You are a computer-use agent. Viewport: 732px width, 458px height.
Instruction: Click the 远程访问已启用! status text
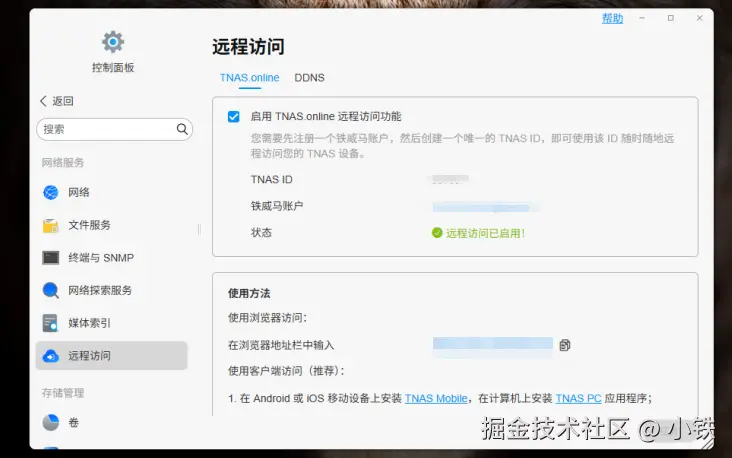tap(485, 233)
